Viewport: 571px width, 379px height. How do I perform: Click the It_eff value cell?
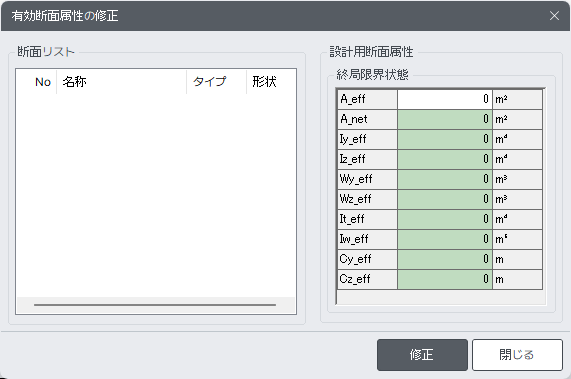pyautogui.click(x=445, y=220)
